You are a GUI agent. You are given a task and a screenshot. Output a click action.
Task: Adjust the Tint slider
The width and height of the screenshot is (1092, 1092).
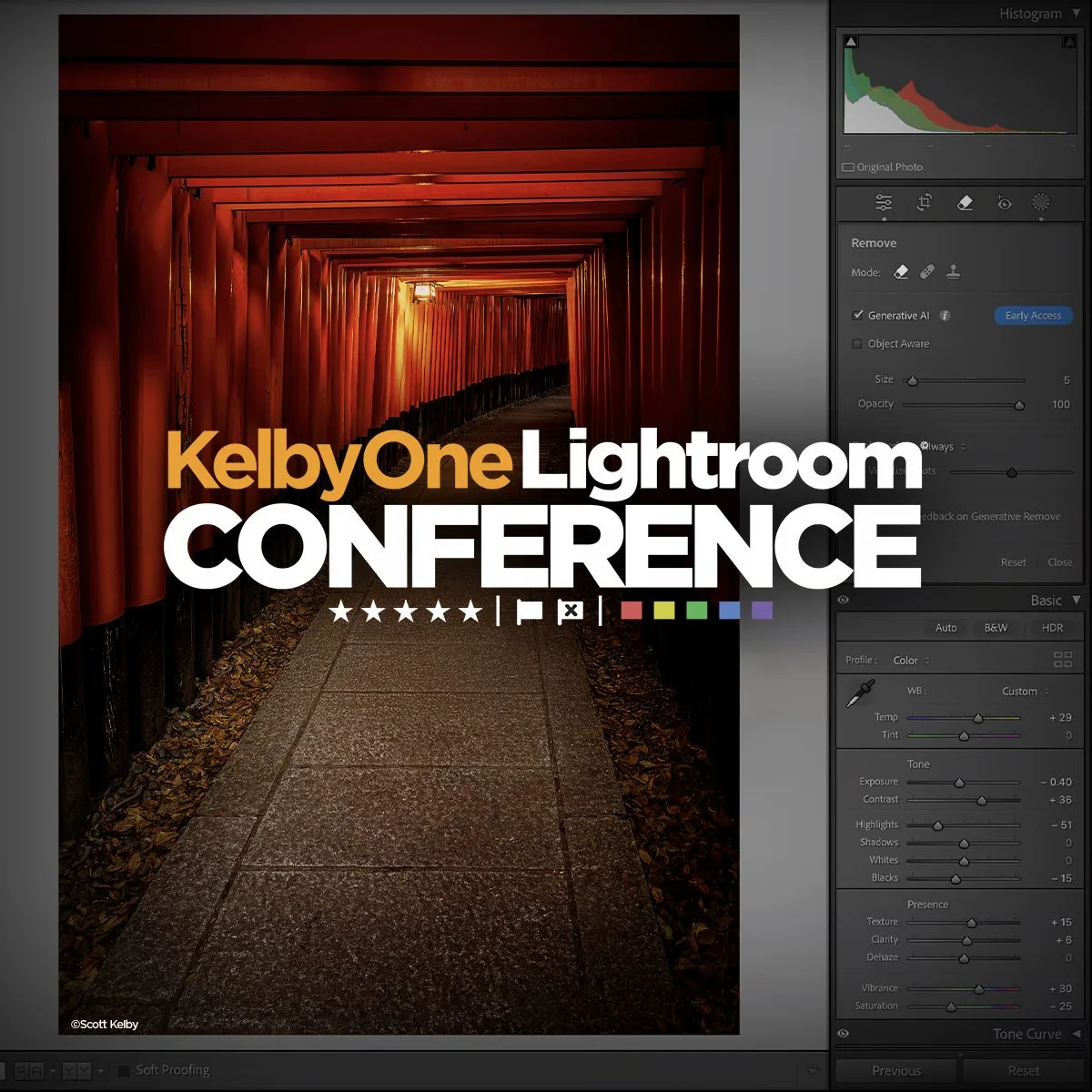964,735
